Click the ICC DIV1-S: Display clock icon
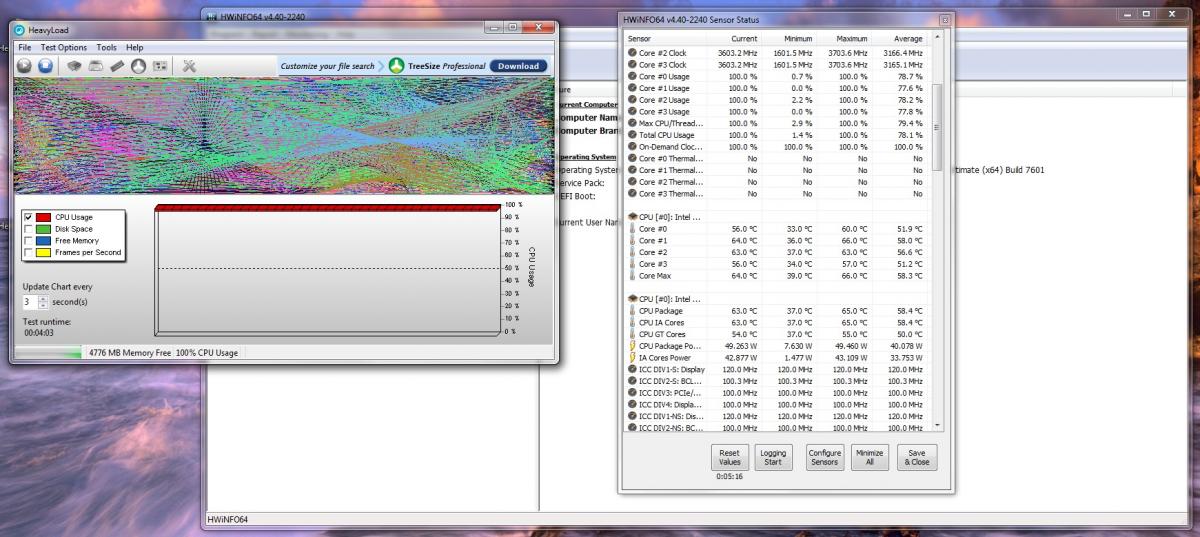This screenshot has height=537, width=1200. point(632,369)
